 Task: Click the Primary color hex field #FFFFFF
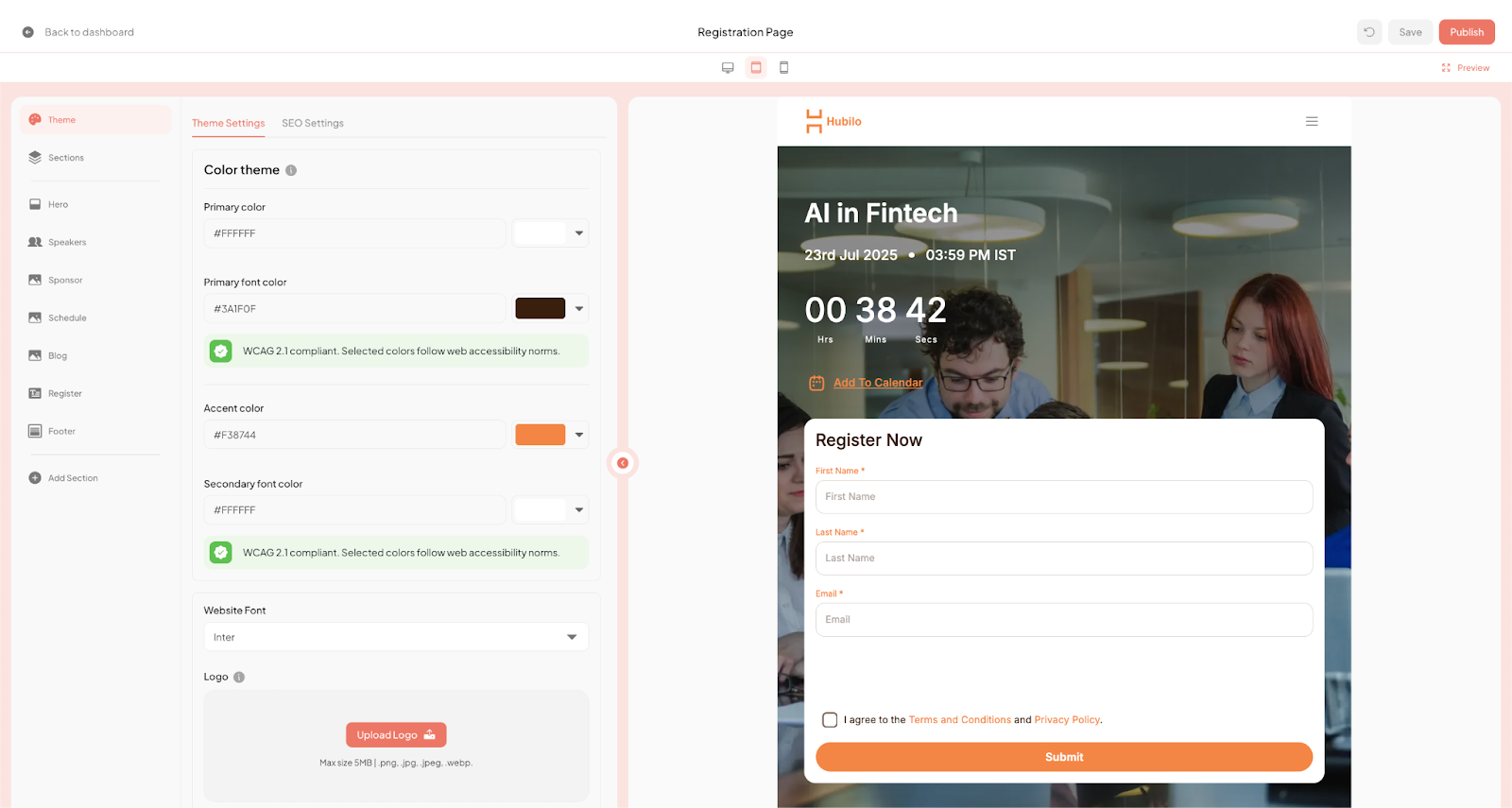coord(354,233)
